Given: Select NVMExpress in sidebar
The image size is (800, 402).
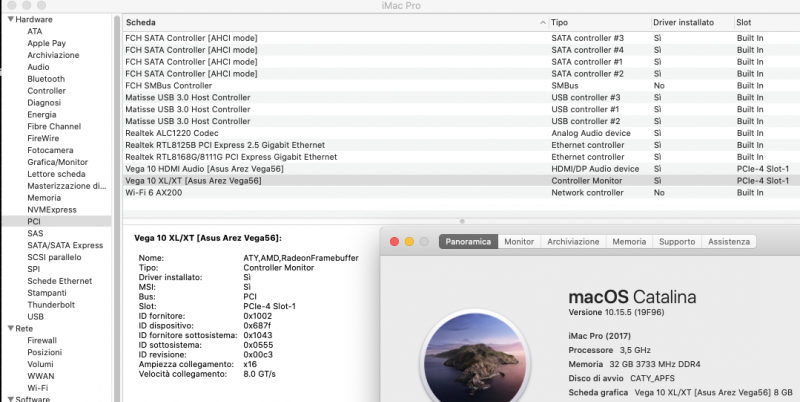Looking at the screenshot, I should tap(52, 210).
